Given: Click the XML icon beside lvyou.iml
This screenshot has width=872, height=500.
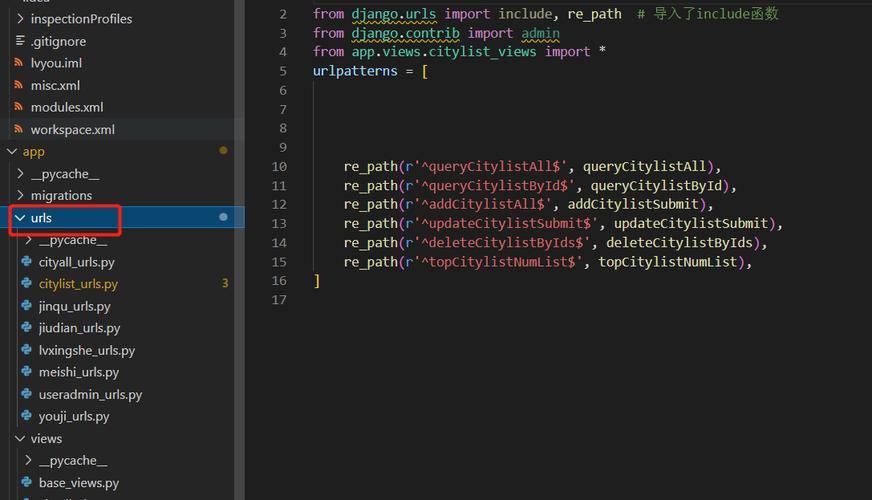Looking at the screenshot, I should (x=19, y=63).
